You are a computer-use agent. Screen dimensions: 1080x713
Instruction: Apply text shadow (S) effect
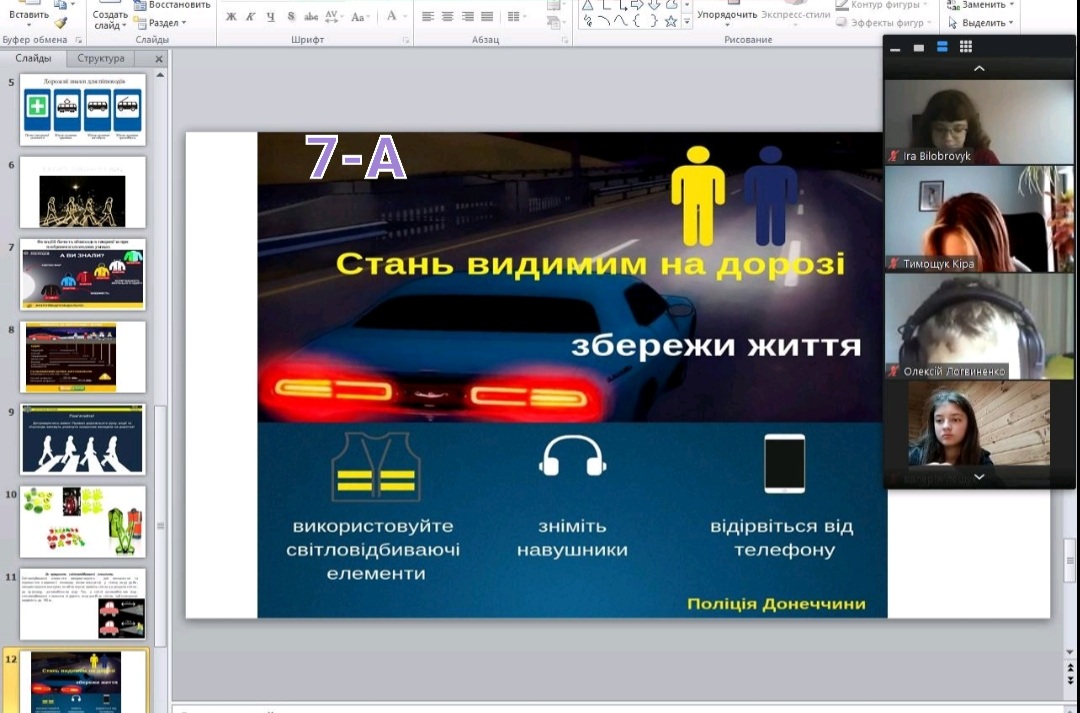291,17
